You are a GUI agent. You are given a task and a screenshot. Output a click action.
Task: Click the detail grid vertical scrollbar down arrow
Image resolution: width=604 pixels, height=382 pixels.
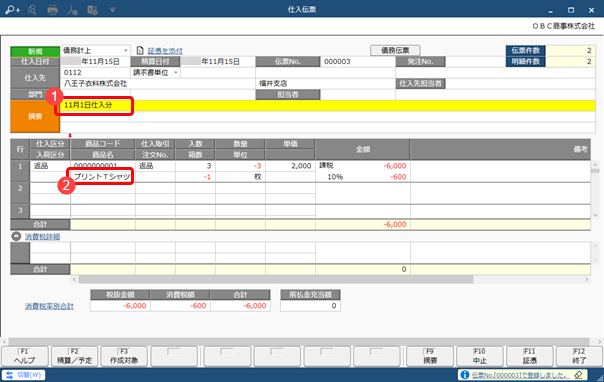(595, 215)
